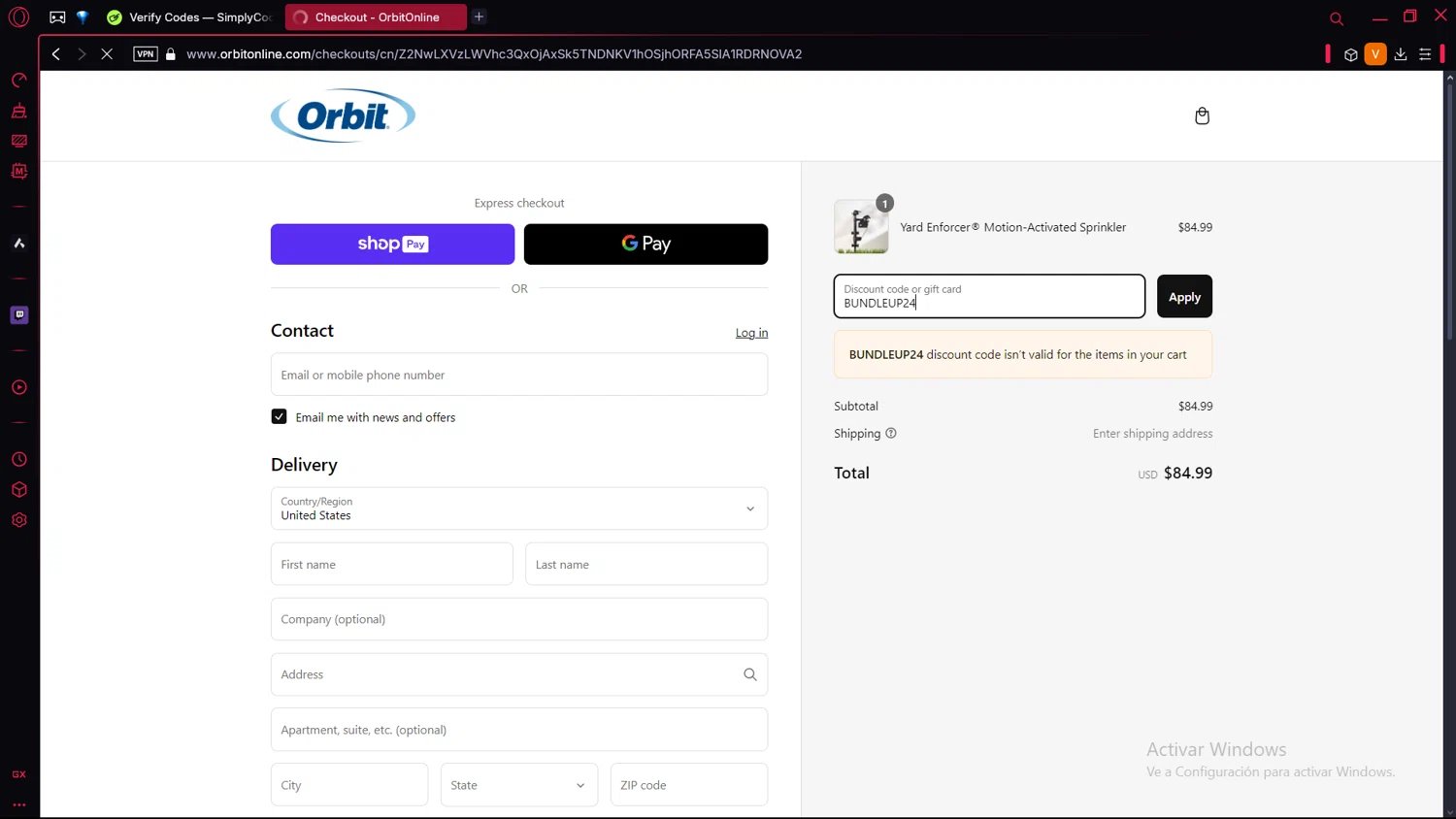This screenshot has height=819, width=1456.
Task: Apply the discount code
Action: click(x=1184, y=297)
